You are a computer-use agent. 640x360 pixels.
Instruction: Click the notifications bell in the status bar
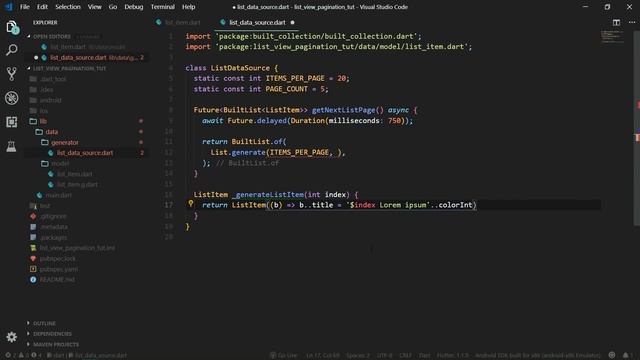[626, 355]
